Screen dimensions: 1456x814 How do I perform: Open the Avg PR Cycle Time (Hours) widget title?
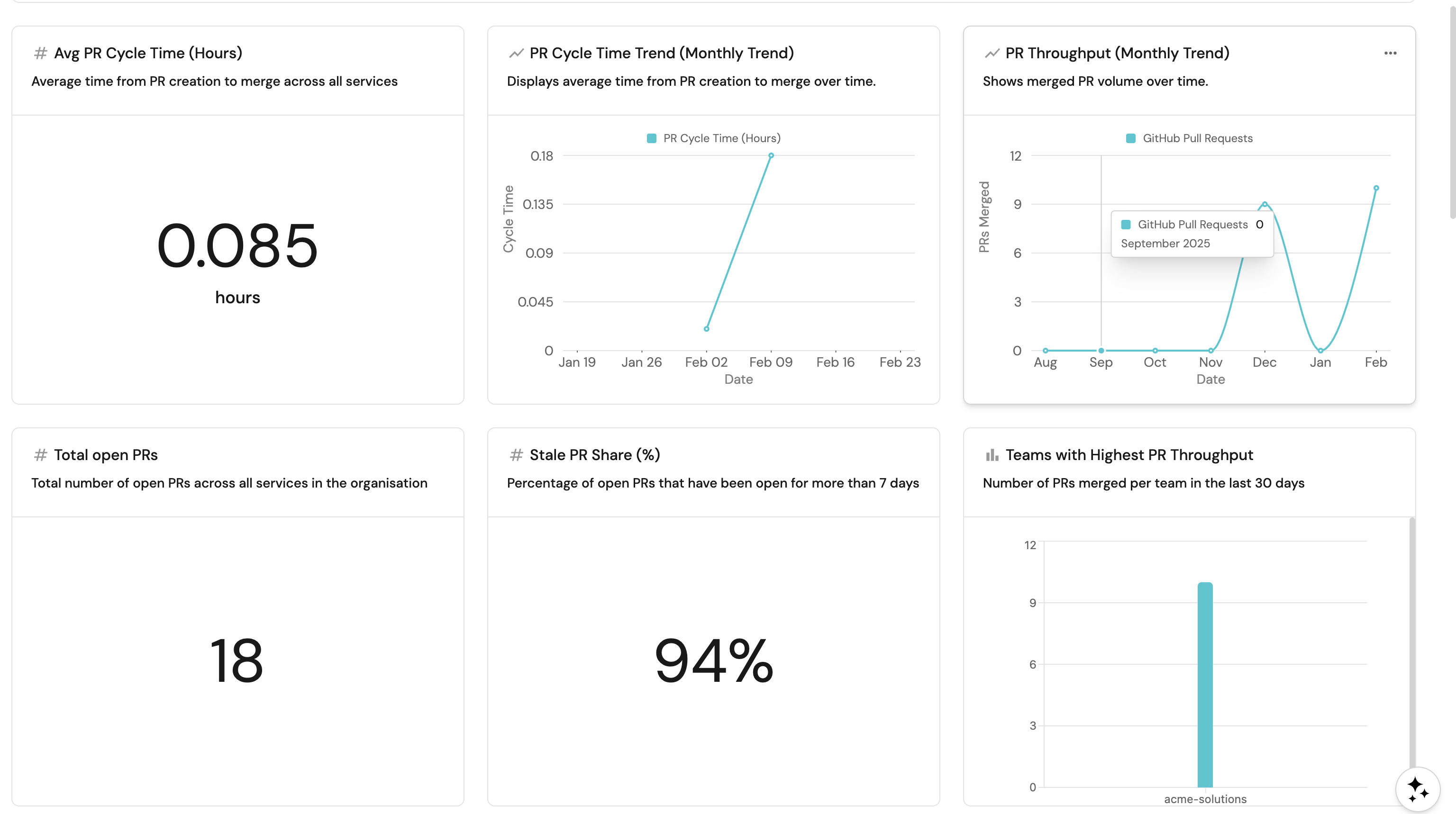tap(148, 53)
